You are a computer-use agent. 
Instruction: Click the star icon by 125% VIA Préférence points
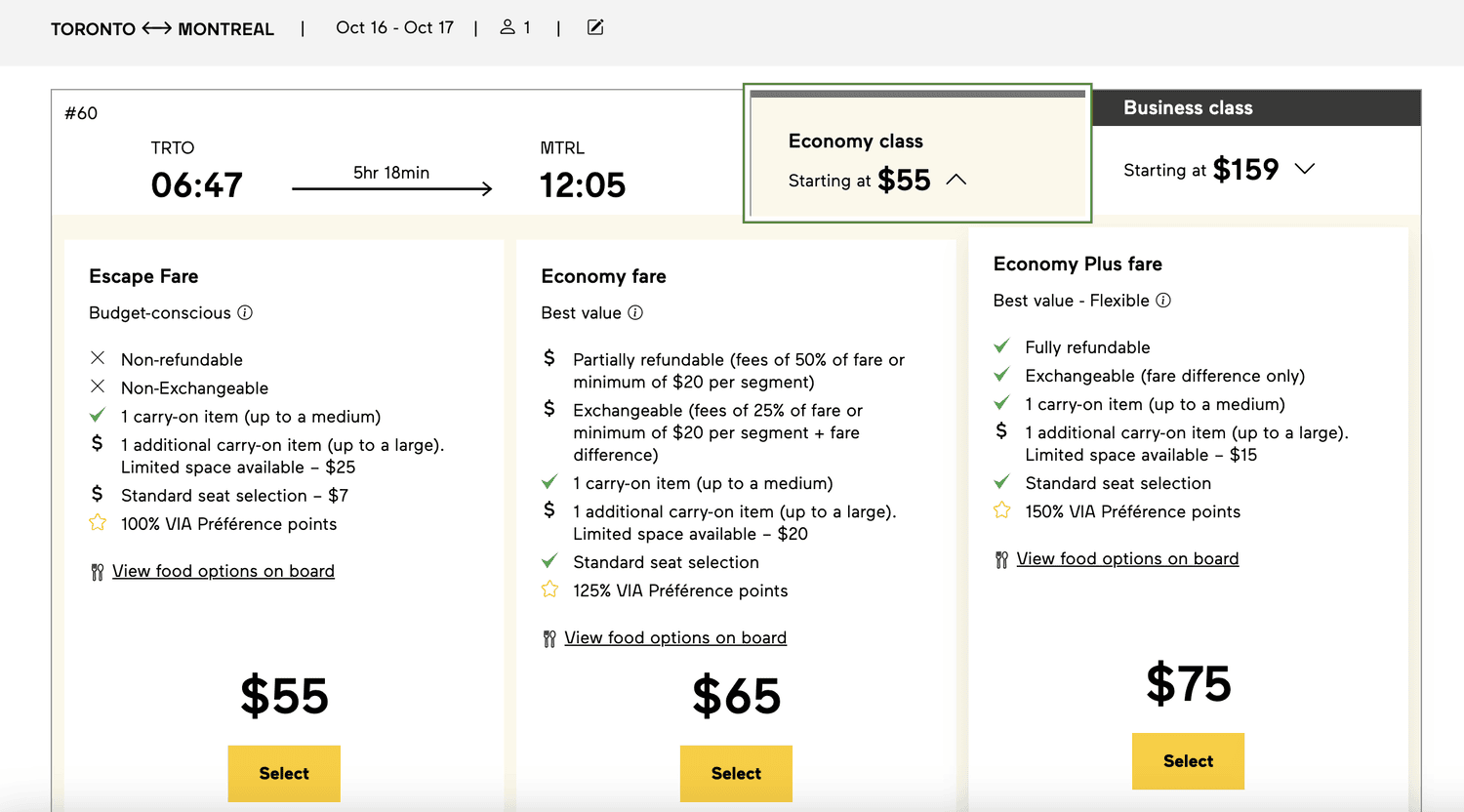pyautogui.click(x=549, y=589)
